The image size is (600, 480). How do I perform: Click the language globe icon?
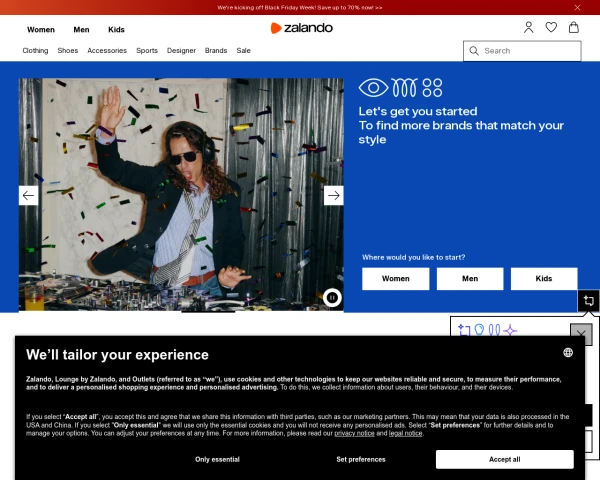coord(568,353)
